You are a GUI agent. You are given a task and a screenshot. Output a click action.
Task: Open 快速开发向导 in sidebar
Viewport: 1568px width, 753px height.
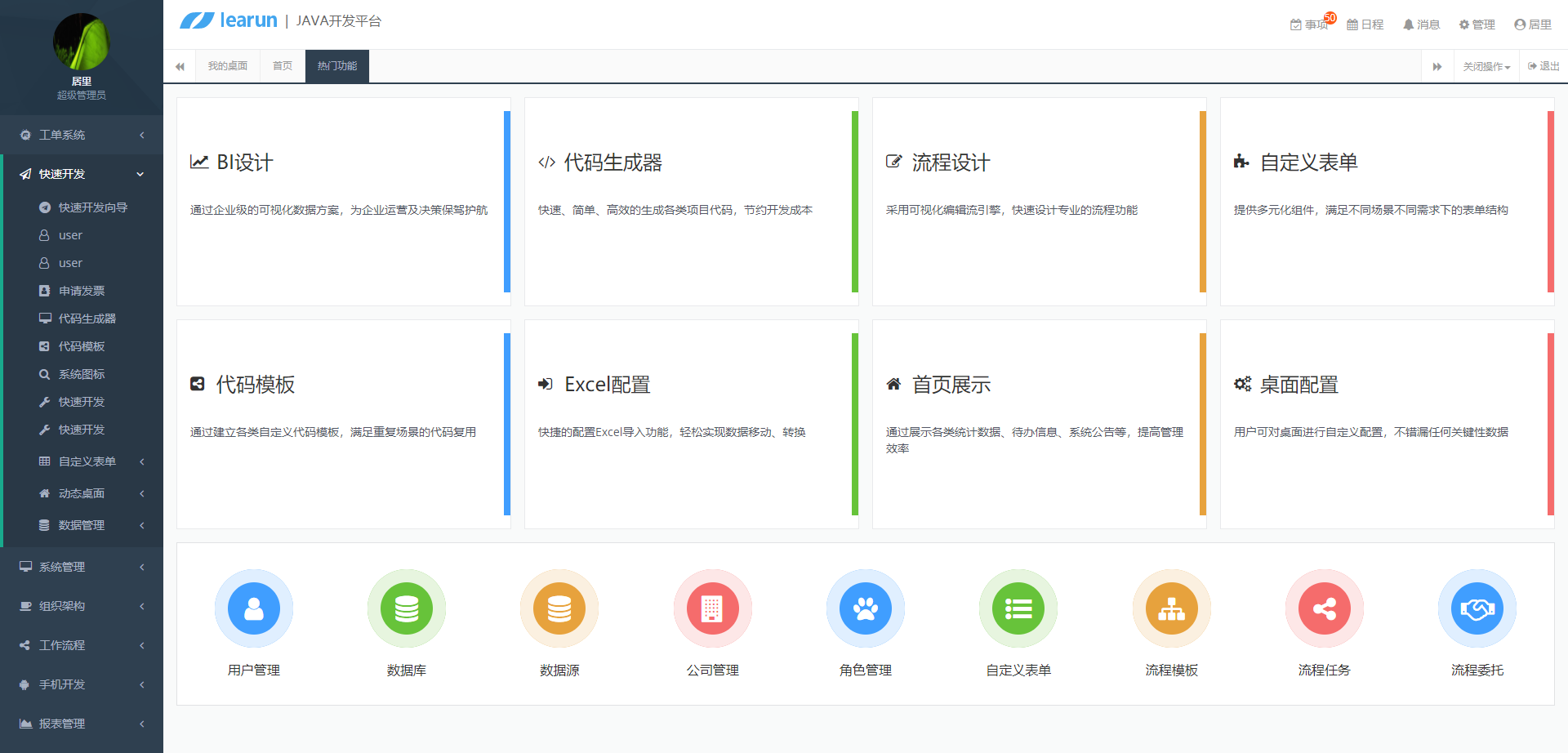click(92, 207)
